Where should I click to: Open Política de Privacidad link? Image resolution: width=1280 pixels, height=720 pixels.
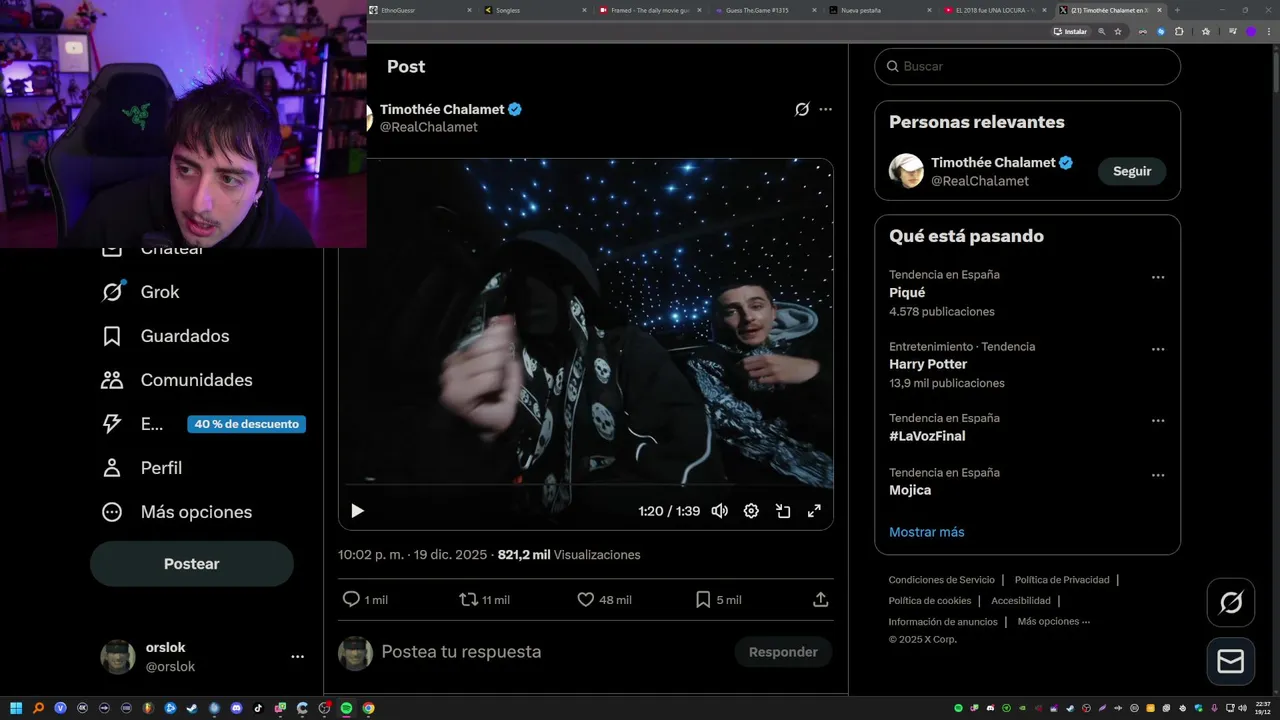click(x=1062, y=580)
